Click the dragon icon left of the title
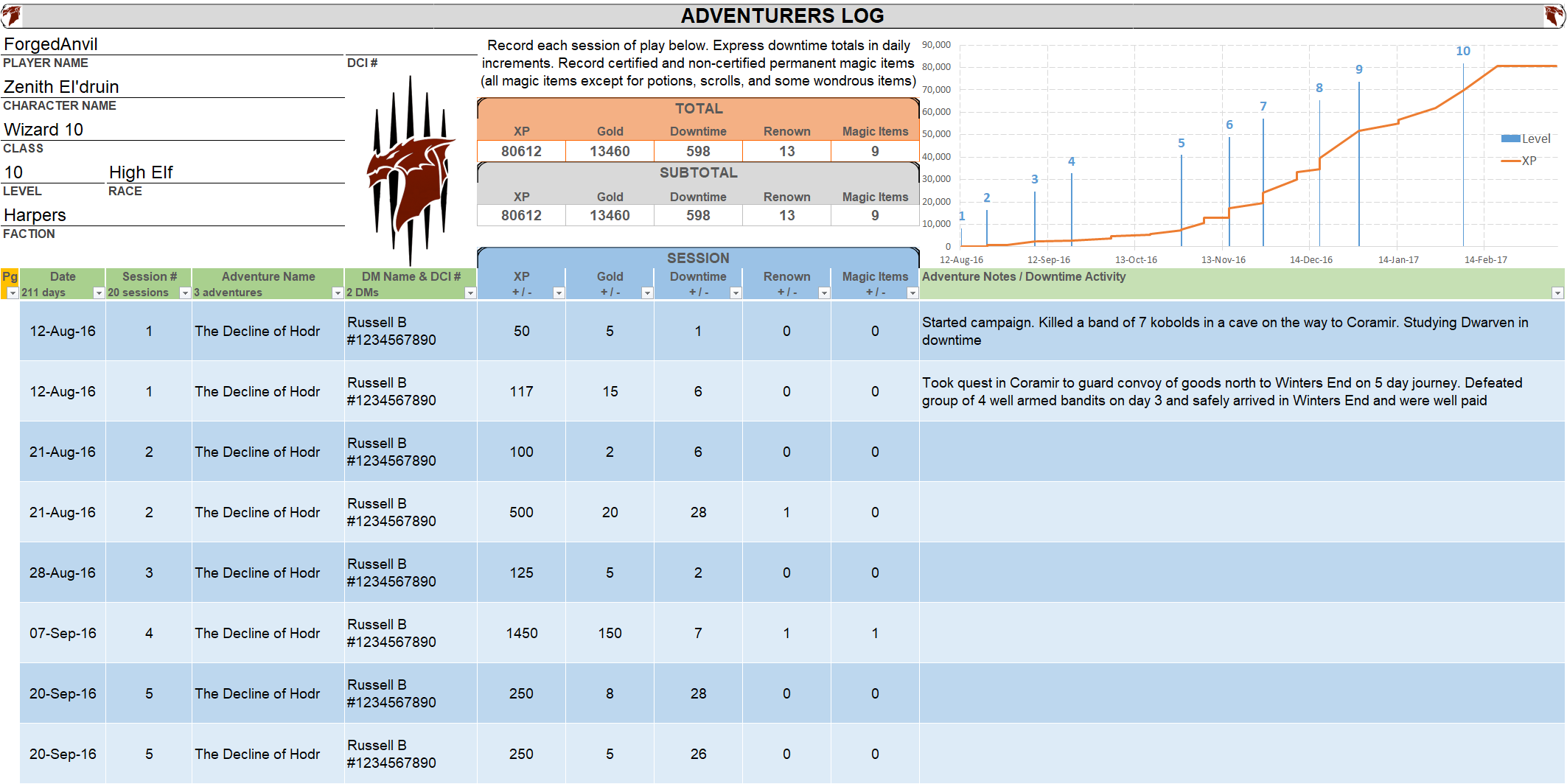 [11, 15]
